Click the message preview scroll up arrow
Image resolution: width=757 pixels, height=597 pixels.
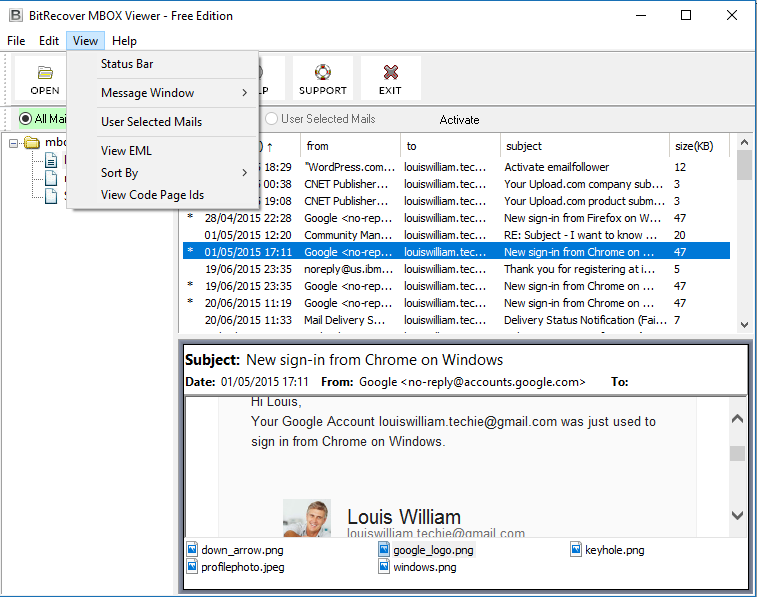[737, 419]
